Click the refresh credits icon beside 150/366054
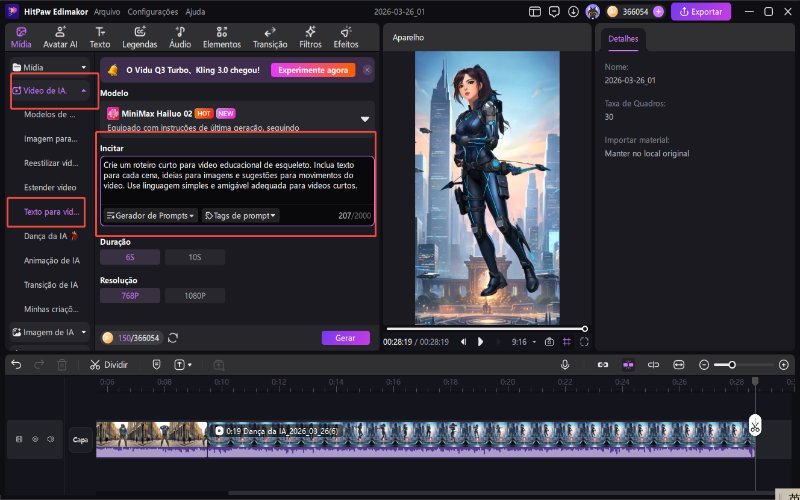This screenshot has height=500, width=800. 173,338
